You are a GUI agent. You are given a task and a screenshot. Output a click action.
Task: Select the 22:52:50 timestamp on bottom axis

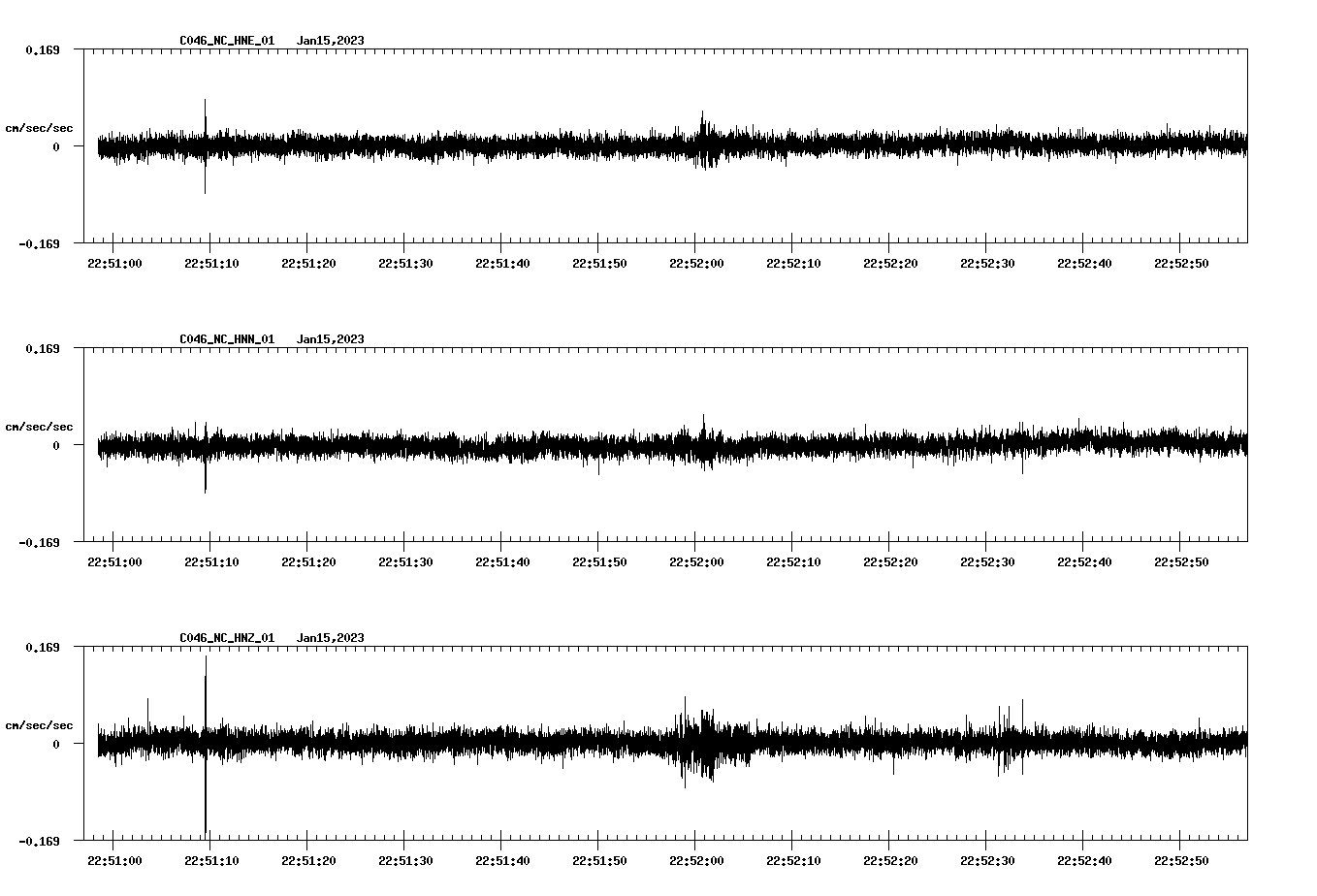point(1179,860)
